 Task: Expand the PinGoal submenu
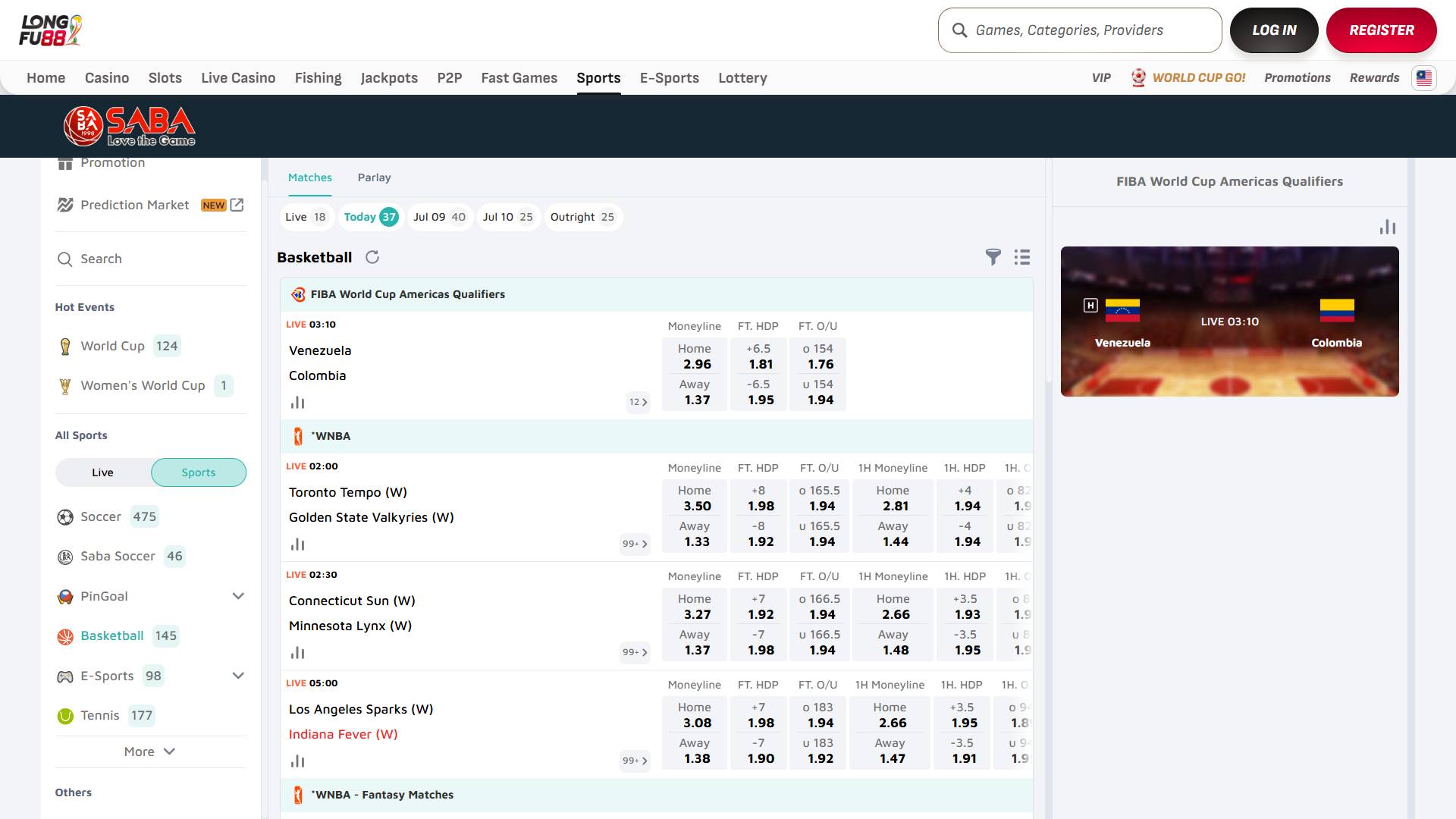(x=238, y=596)
